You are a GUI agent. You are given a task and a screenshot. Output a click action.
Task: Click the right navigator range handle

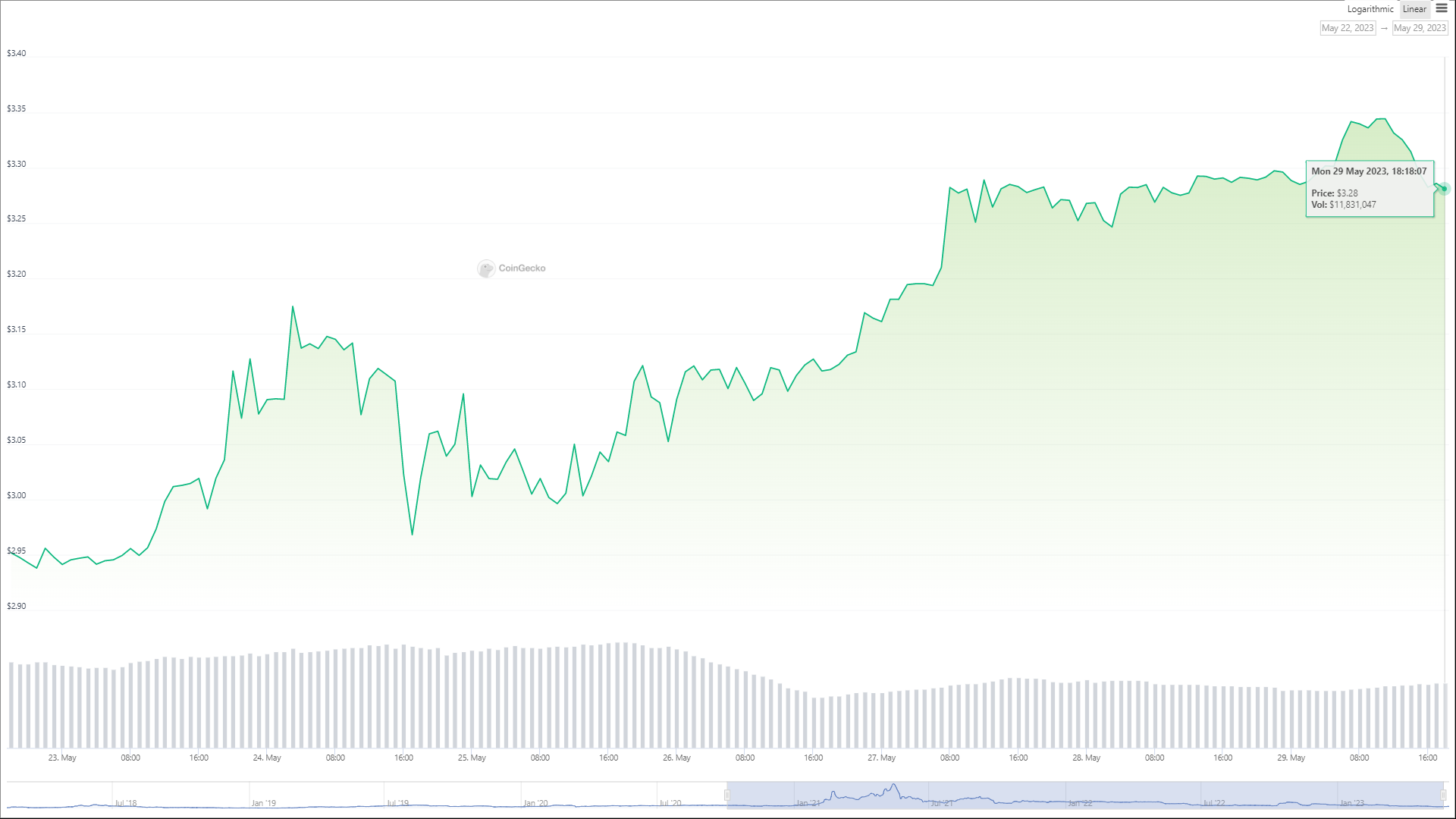pos(1444,795)
